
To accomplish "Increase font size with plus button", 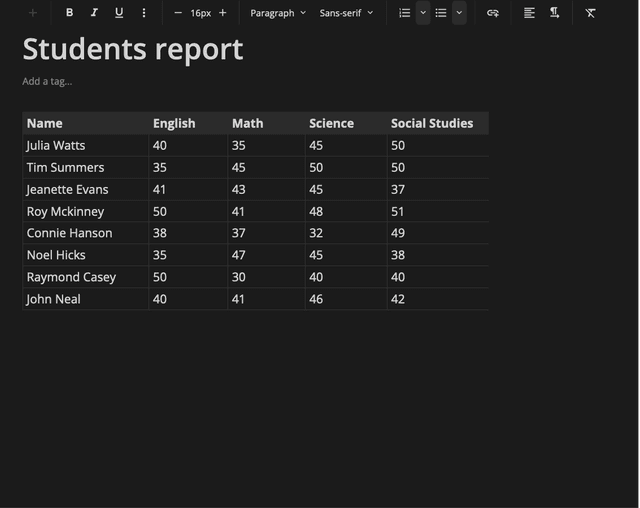I will [x=222, y=13].
